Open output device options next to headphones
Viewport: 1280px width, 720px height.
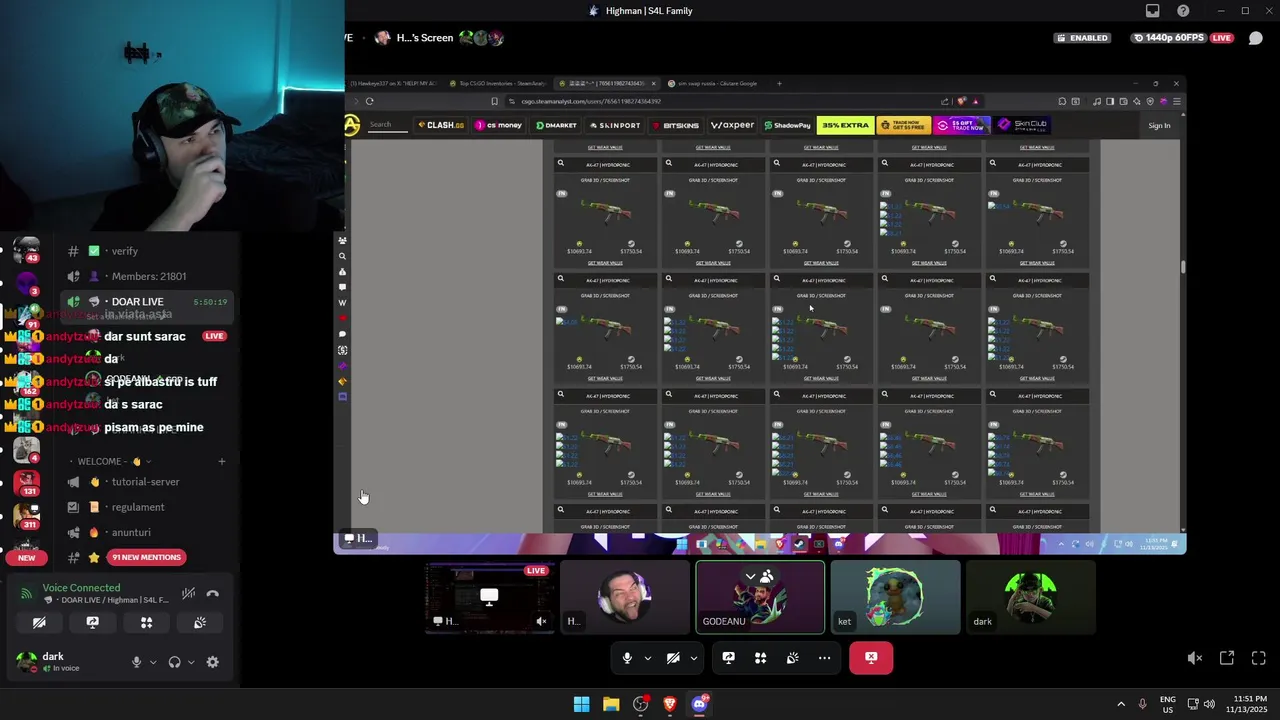point(191,662)
